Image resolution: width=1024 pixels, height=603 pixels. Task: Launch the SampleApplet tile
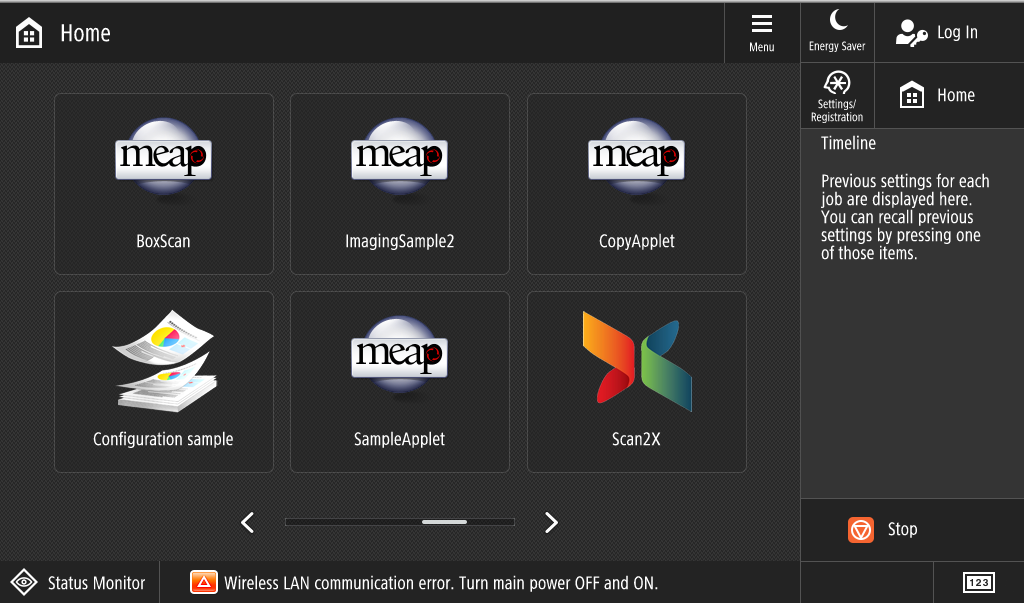[x=399, y=381]
